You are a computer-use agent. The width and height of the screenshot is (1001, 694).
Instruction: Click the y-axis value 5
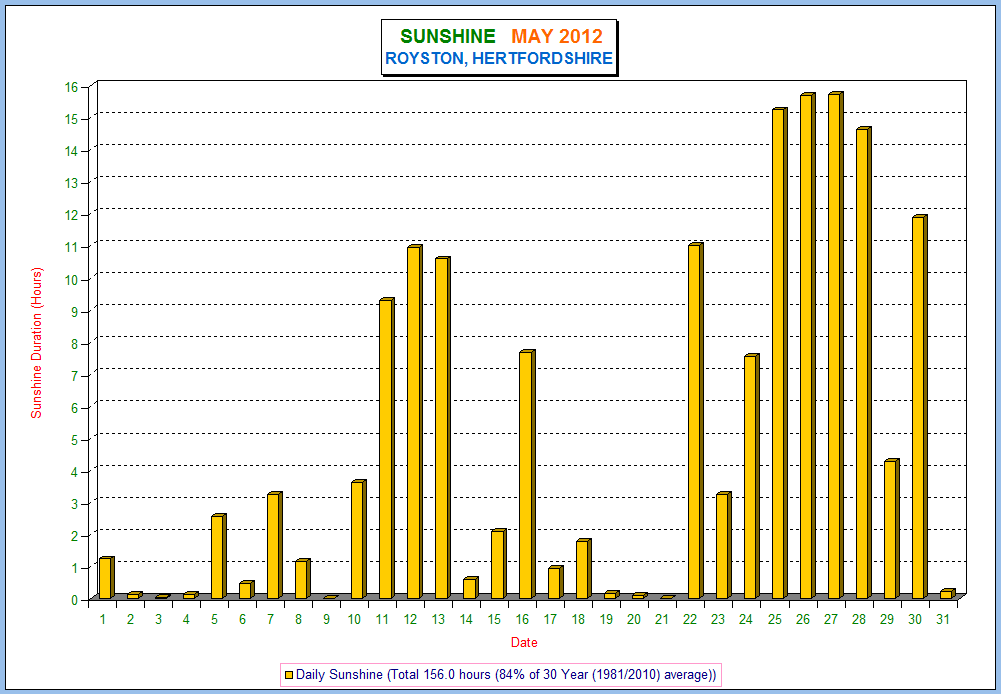(x=74, y=440)
